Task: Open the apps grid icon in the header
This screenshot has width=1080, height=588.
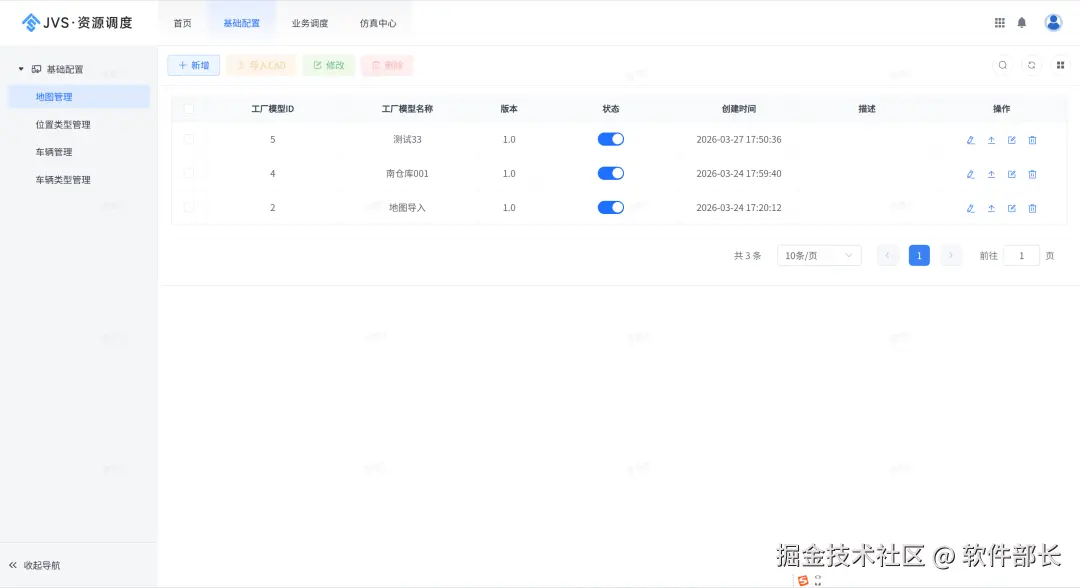Action: 999,21
